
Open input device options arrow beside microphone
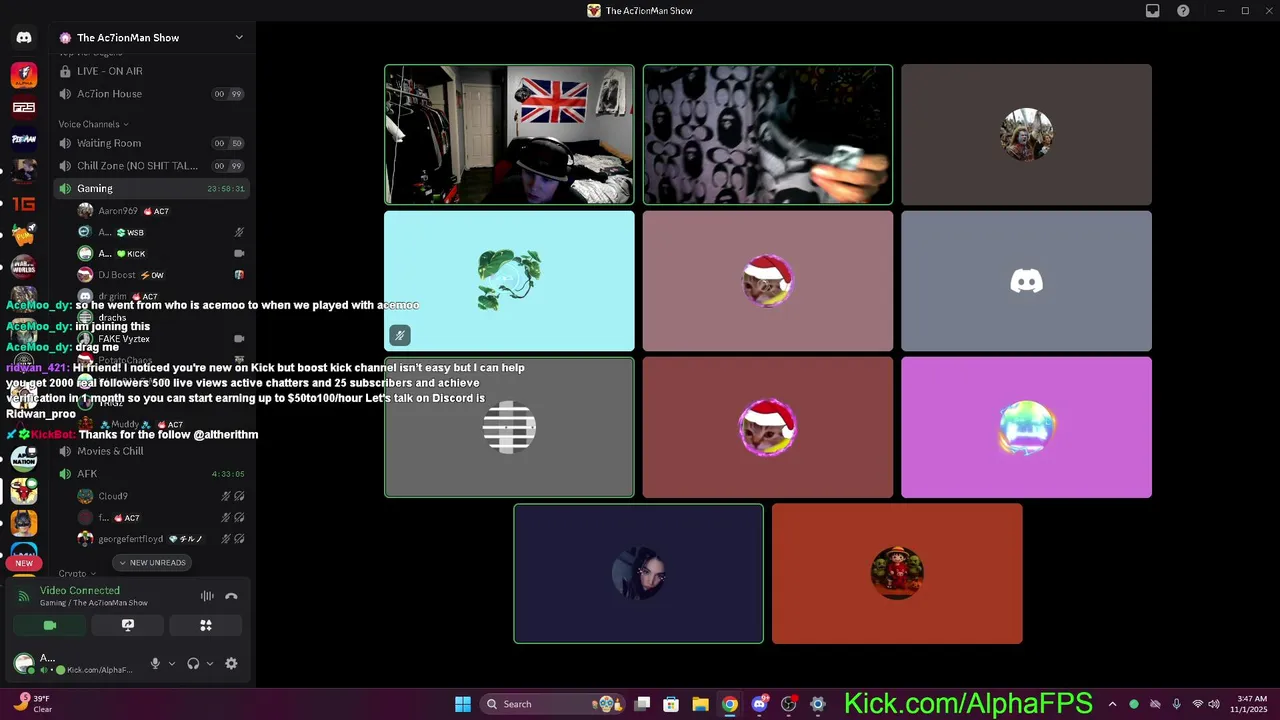(171, 663)
